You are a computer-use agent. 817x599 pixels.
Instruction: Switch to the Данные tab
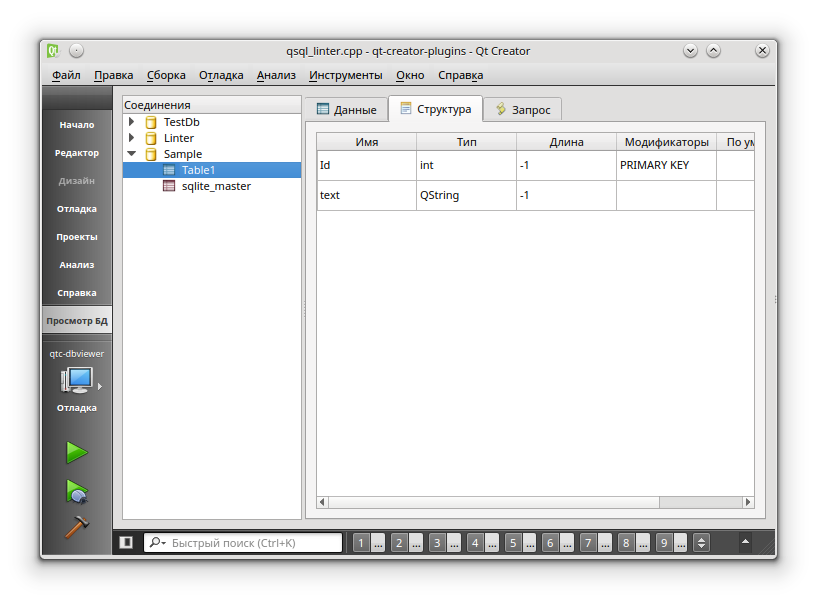pyautogui.click(x=346, y=109)
